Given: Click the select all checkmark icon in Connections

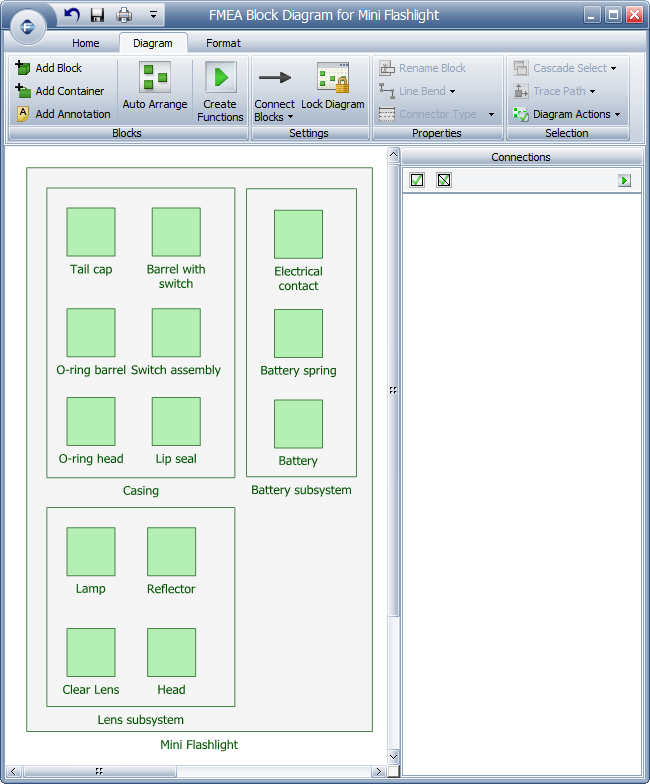Looking at the screenshot, I should pos(417,180).
